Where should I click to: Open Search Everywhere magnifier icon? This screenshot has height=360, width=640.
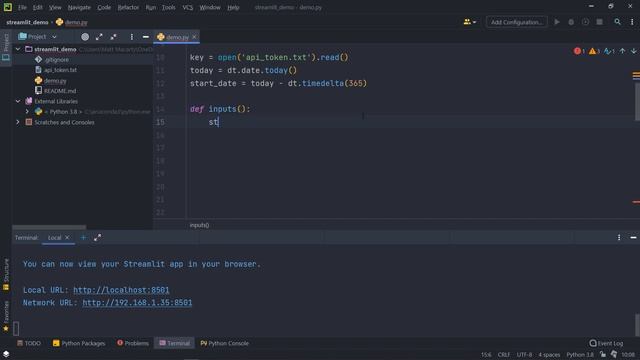(618, 22)
